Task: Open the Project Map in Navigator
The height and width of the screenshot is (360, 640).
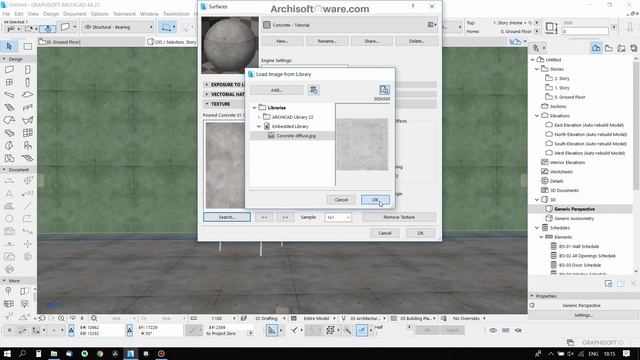Action: point(596,48)
